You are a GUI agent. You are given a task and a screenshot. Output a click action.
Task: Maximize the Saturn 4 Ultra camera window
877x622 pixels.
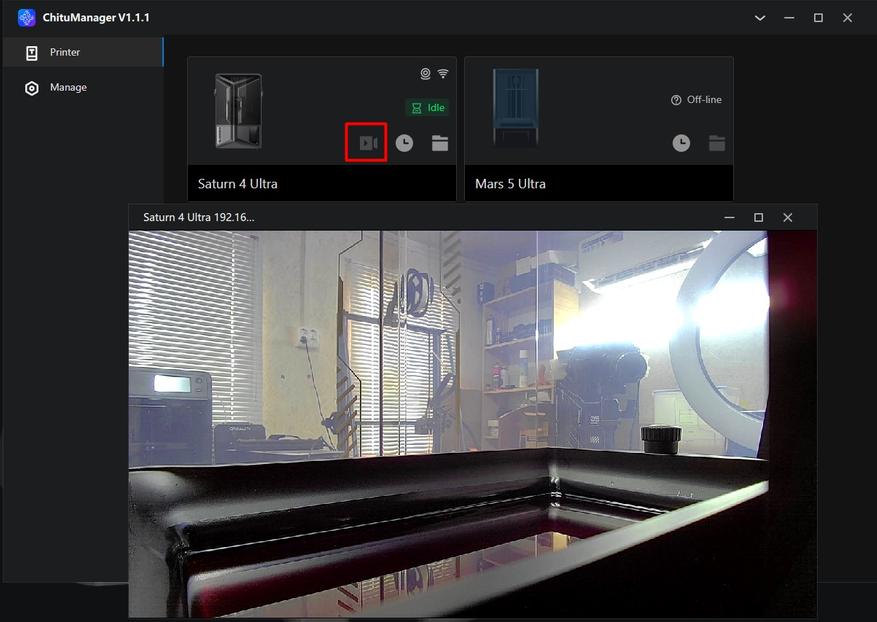(758, 217)
